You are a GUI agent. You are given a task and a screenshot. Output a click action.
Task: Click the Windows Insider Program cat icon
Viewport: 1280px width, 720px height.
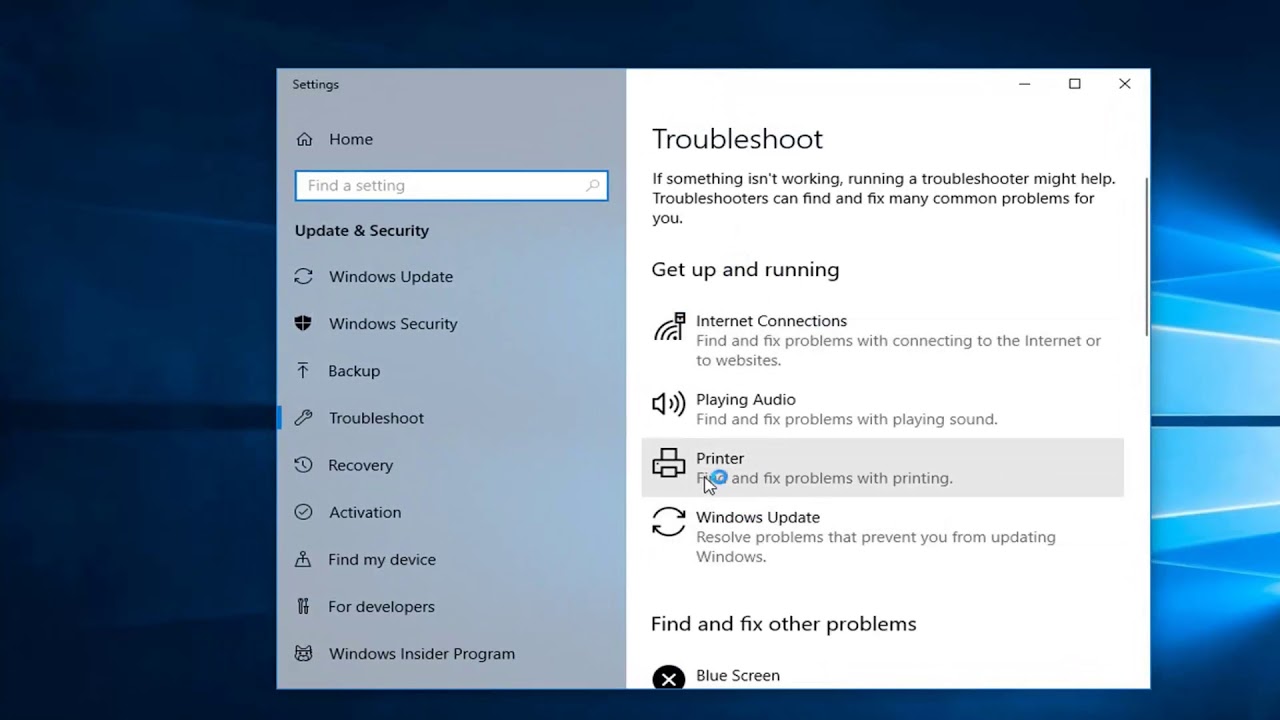pos(303,653)
